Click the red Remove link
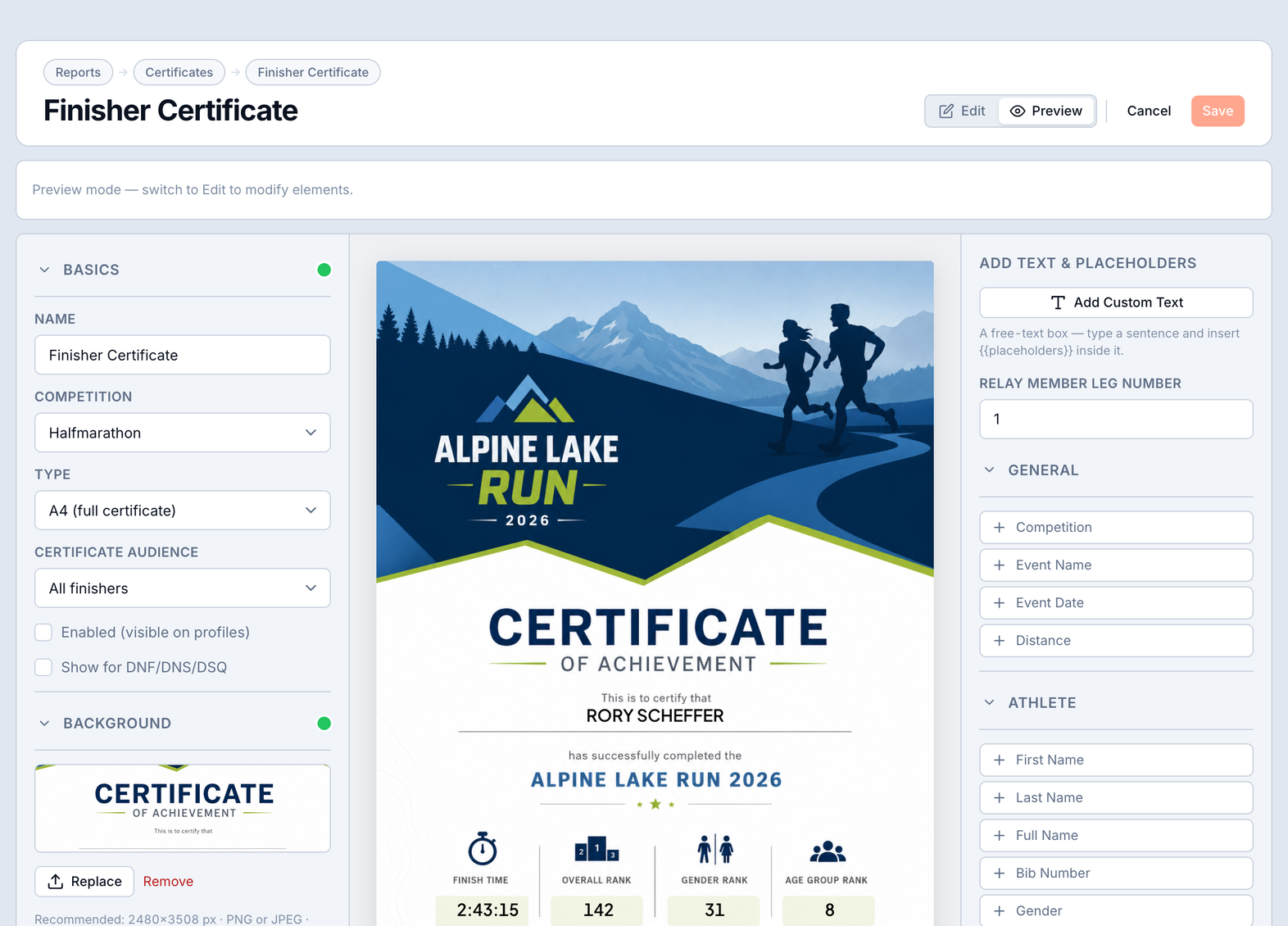Screen dimensions: 1288x926 (168, 881)
